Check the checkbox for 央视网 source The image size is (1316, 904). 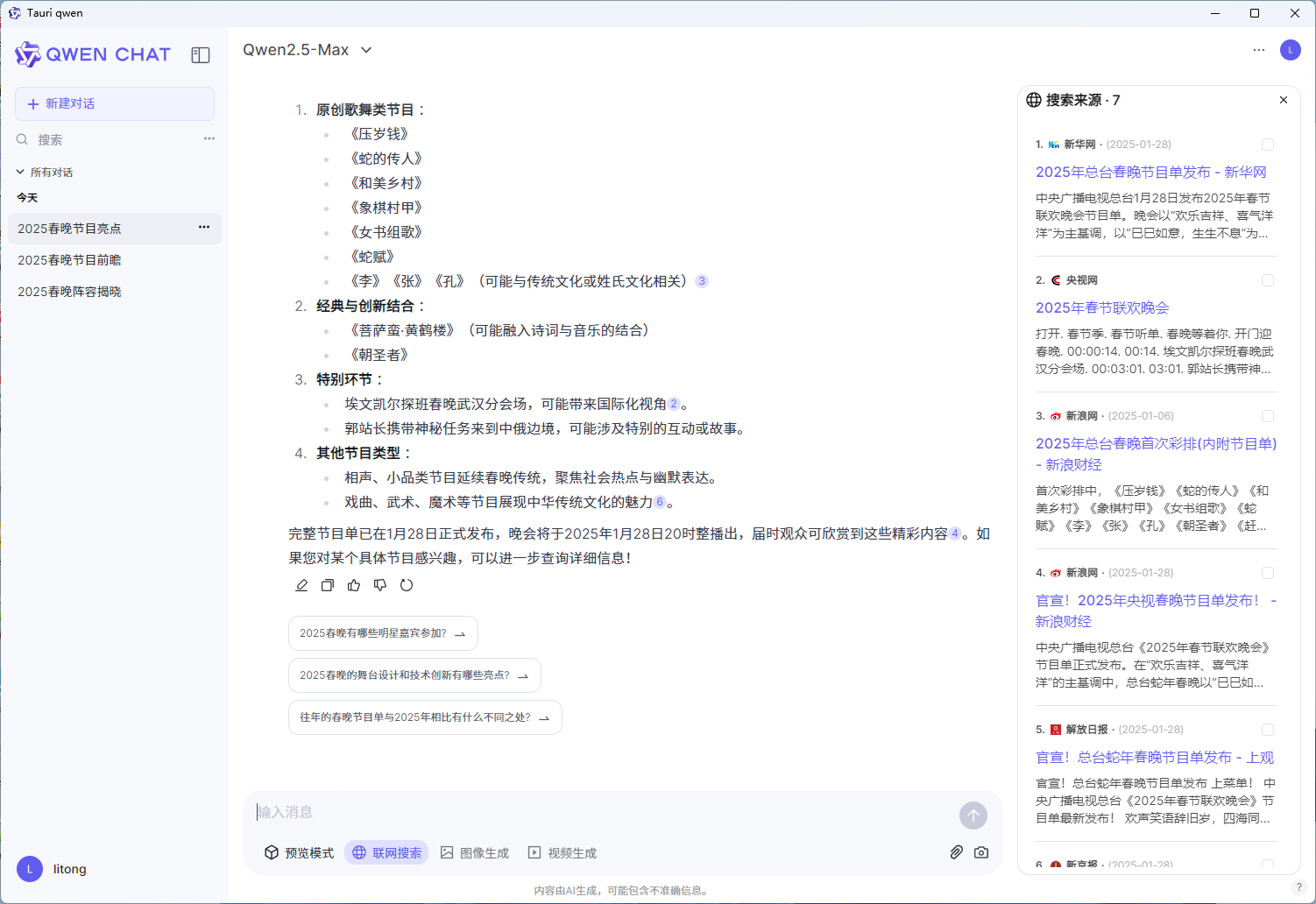(x=1268, y=280)
